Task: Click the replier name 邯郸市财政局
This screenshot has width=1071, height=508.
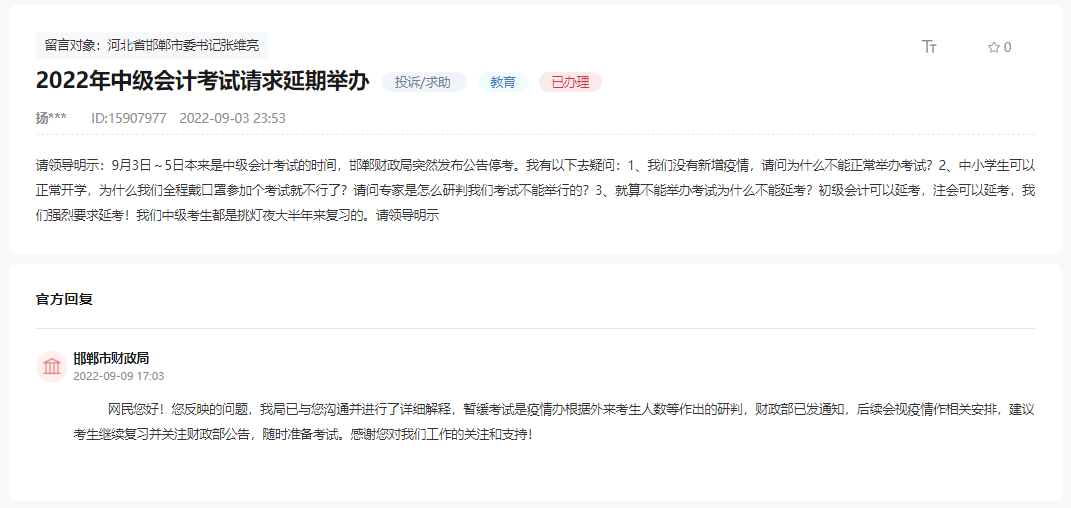Action: tap(111, 358)
